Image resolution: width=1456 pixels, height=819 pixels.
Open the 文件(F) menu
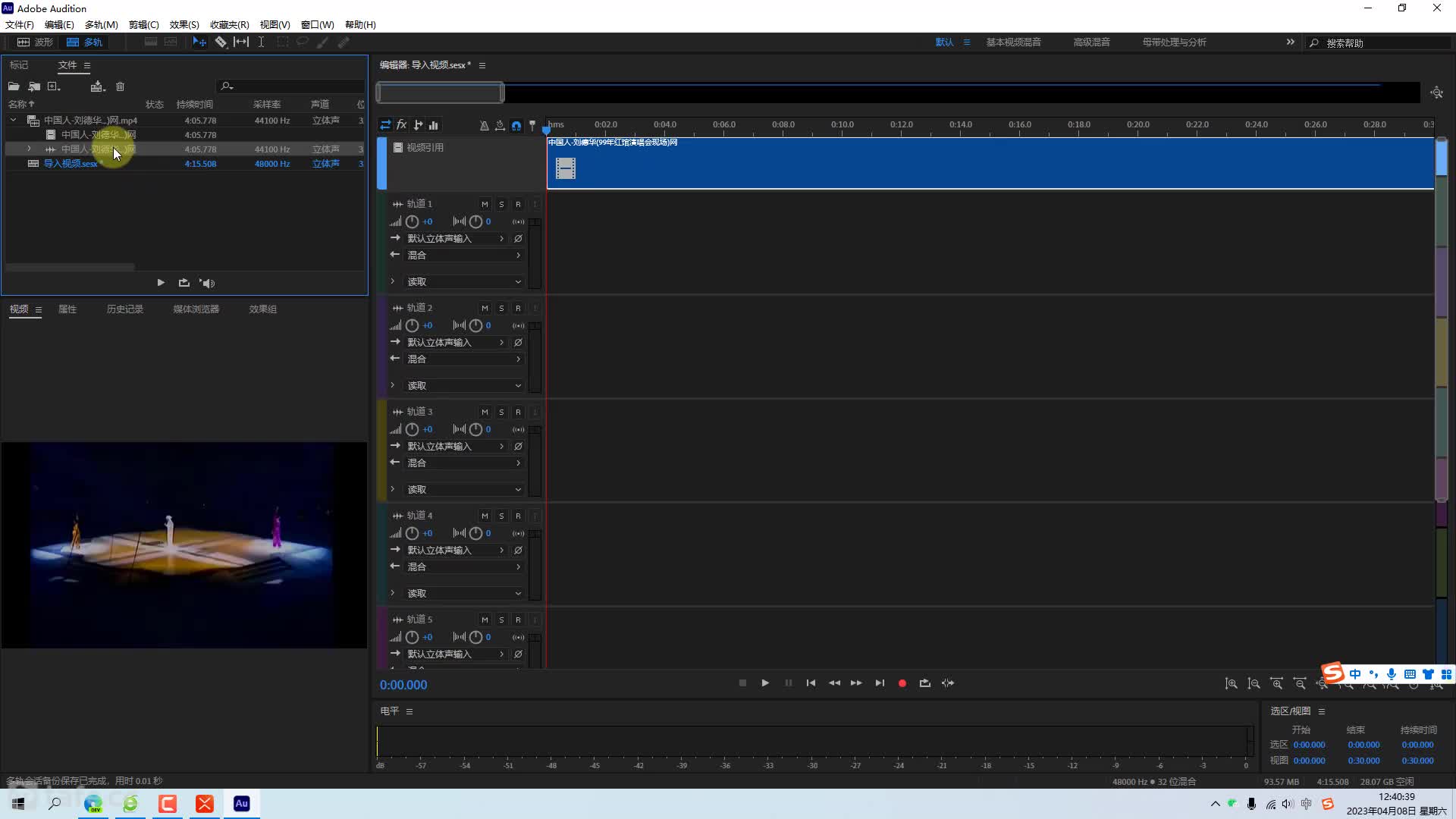click(x=20, y=25)
